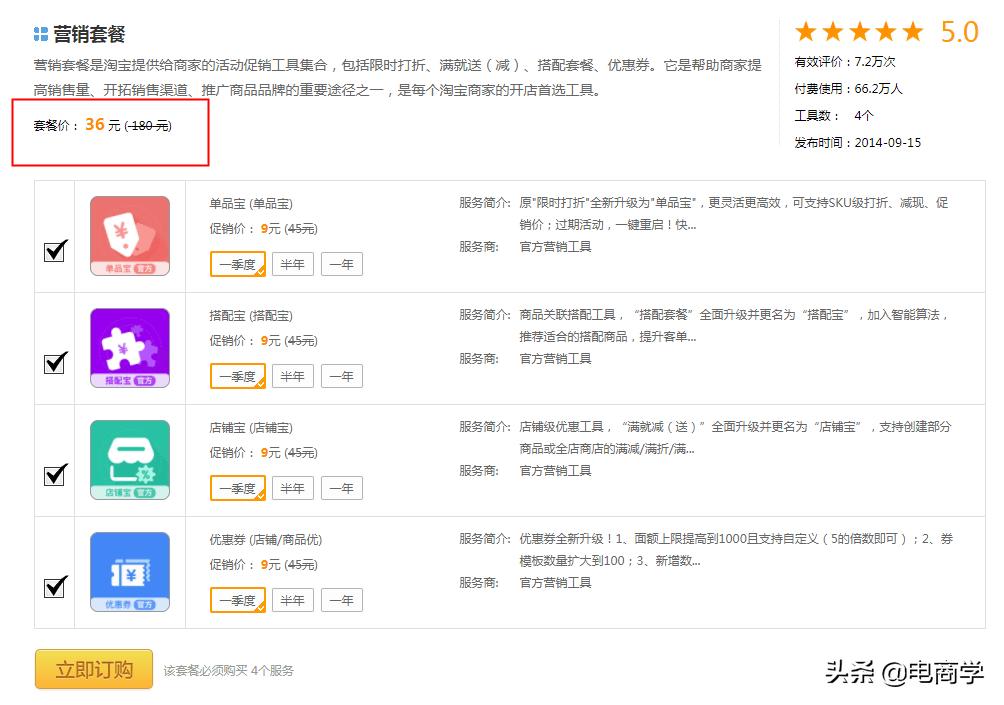Click the 搭配宝 puzzle piece icon
1004x705 pixels.
click(129, 347)
